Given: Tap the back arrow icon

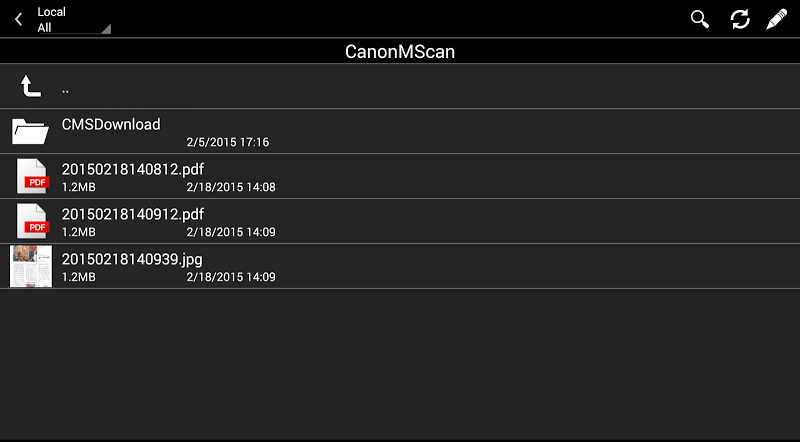Looking at the screenshot, I should coord(18,19).
